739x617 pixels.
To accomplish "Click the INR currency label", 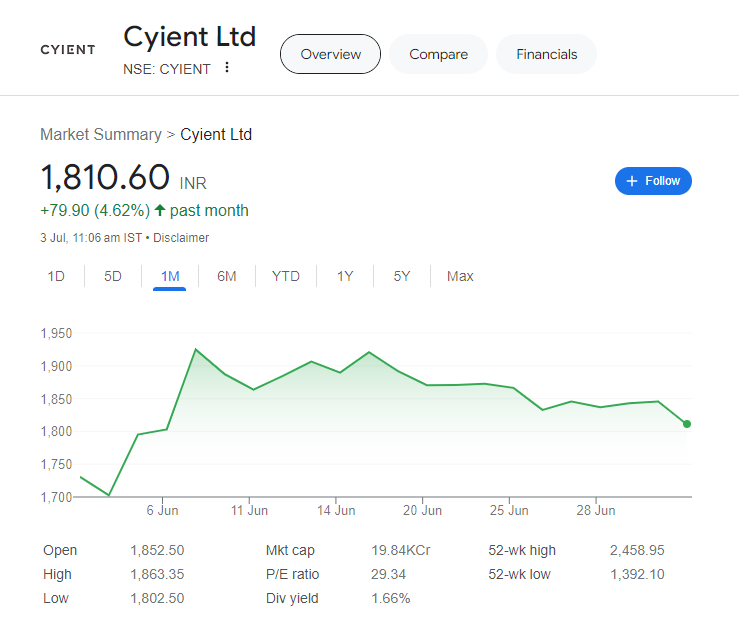I will 193,183.
